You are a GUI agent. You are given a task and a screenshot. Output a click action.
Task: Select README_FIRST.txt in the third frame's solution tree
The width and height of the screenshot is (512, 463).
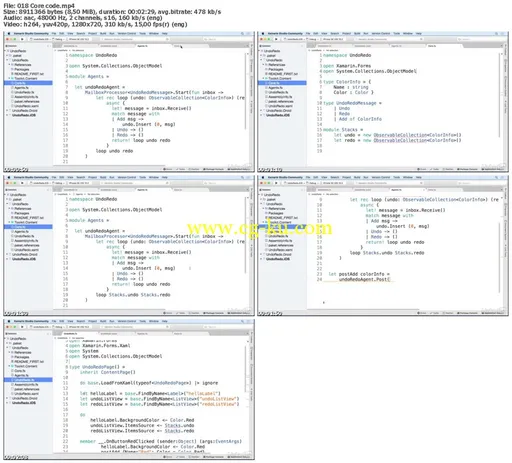point(29,218)
